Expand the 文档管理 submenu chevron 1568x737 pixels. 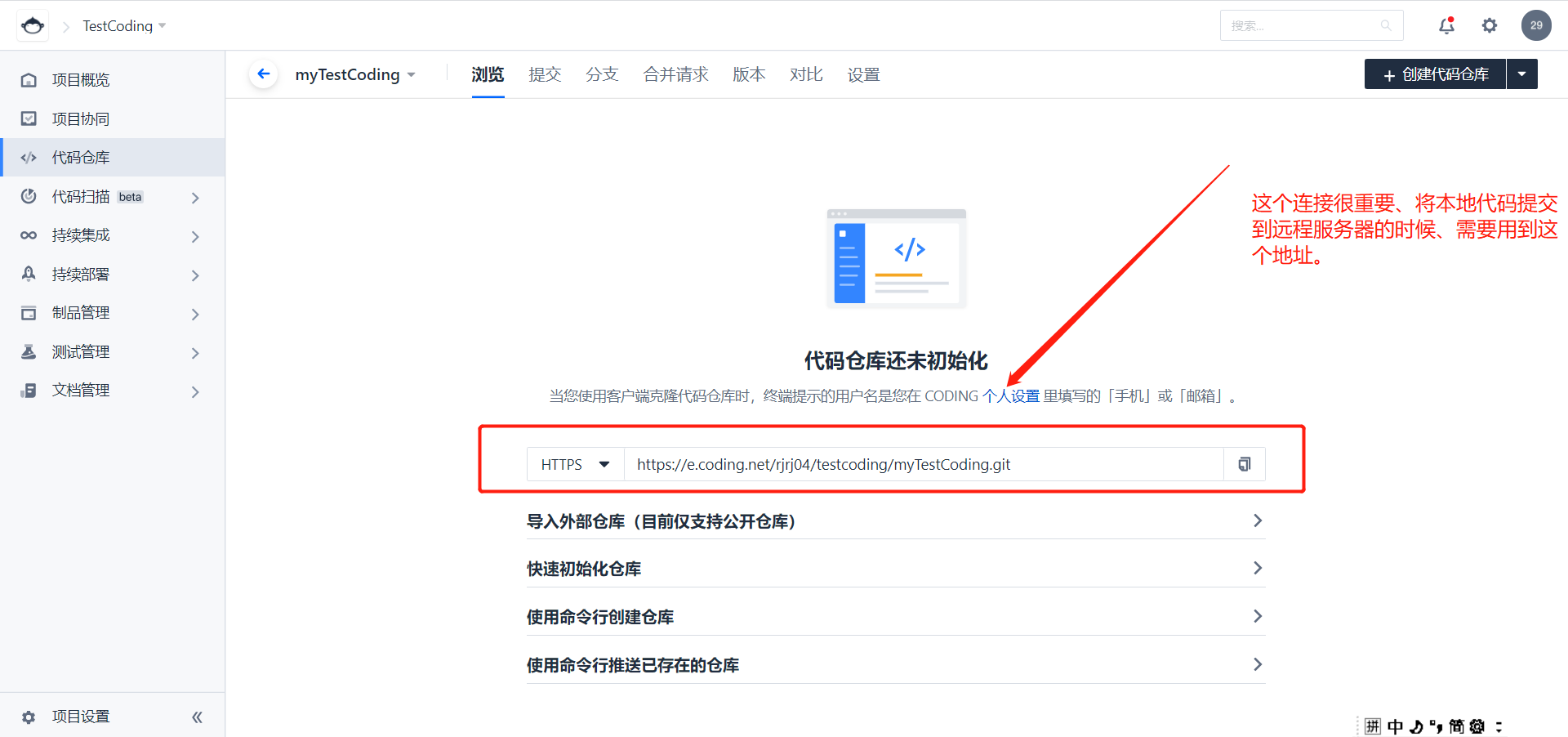[x=195, y=392]
